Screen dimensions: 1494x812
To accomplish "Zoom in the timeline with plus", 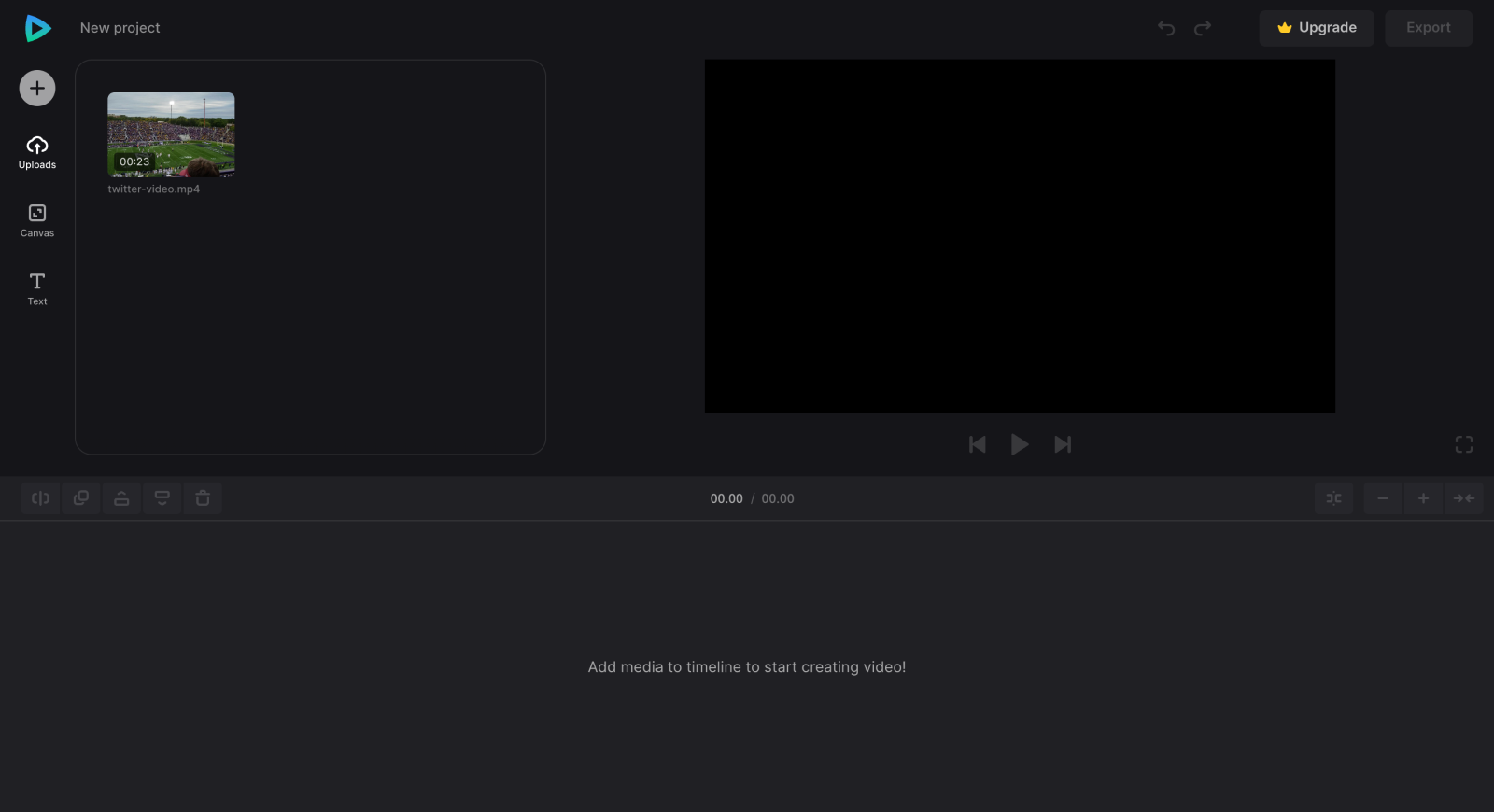I will coord(1423,498).
